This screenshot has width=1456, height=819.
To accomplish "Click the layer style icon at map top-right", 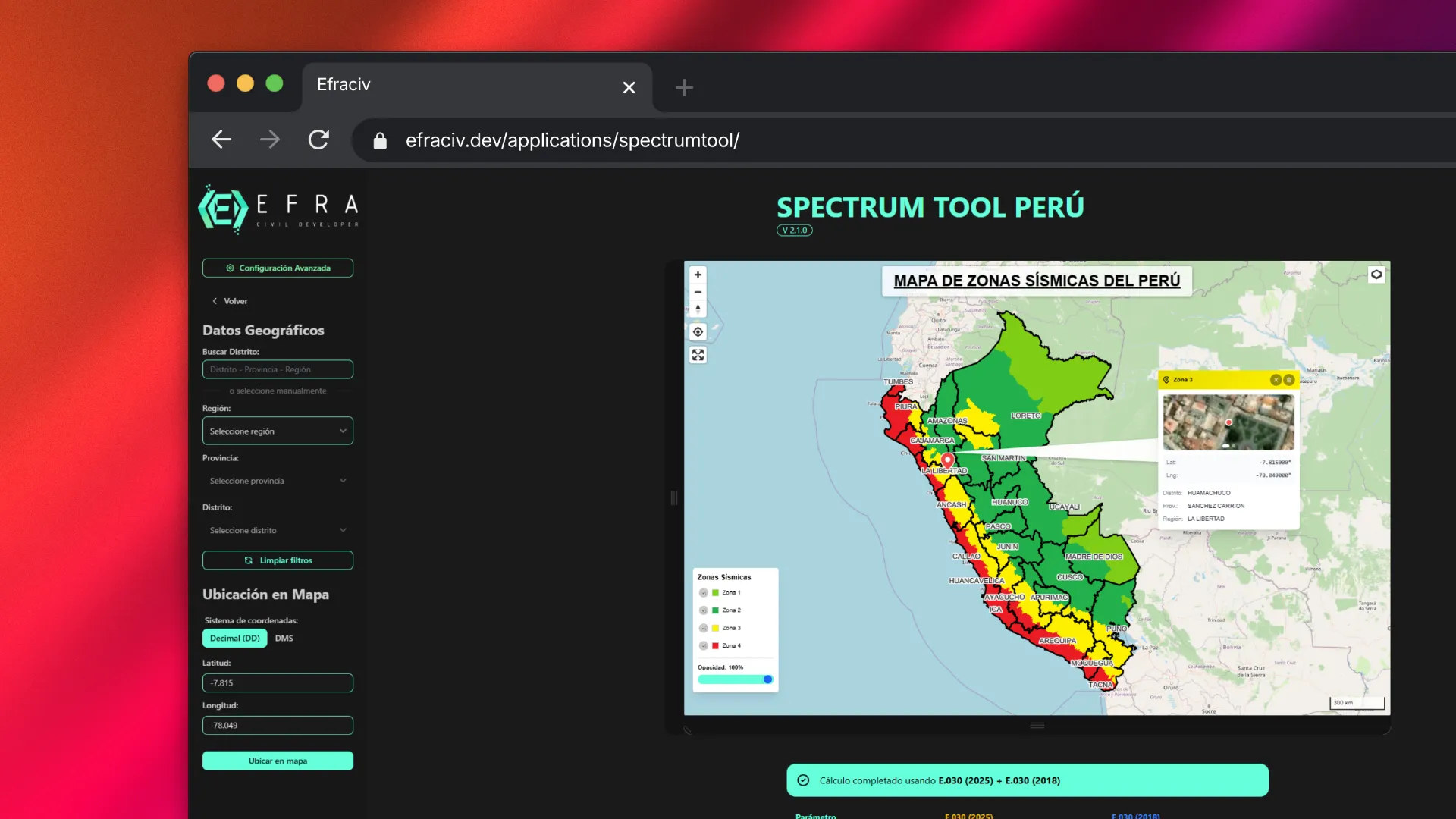I will (1376, 275).
